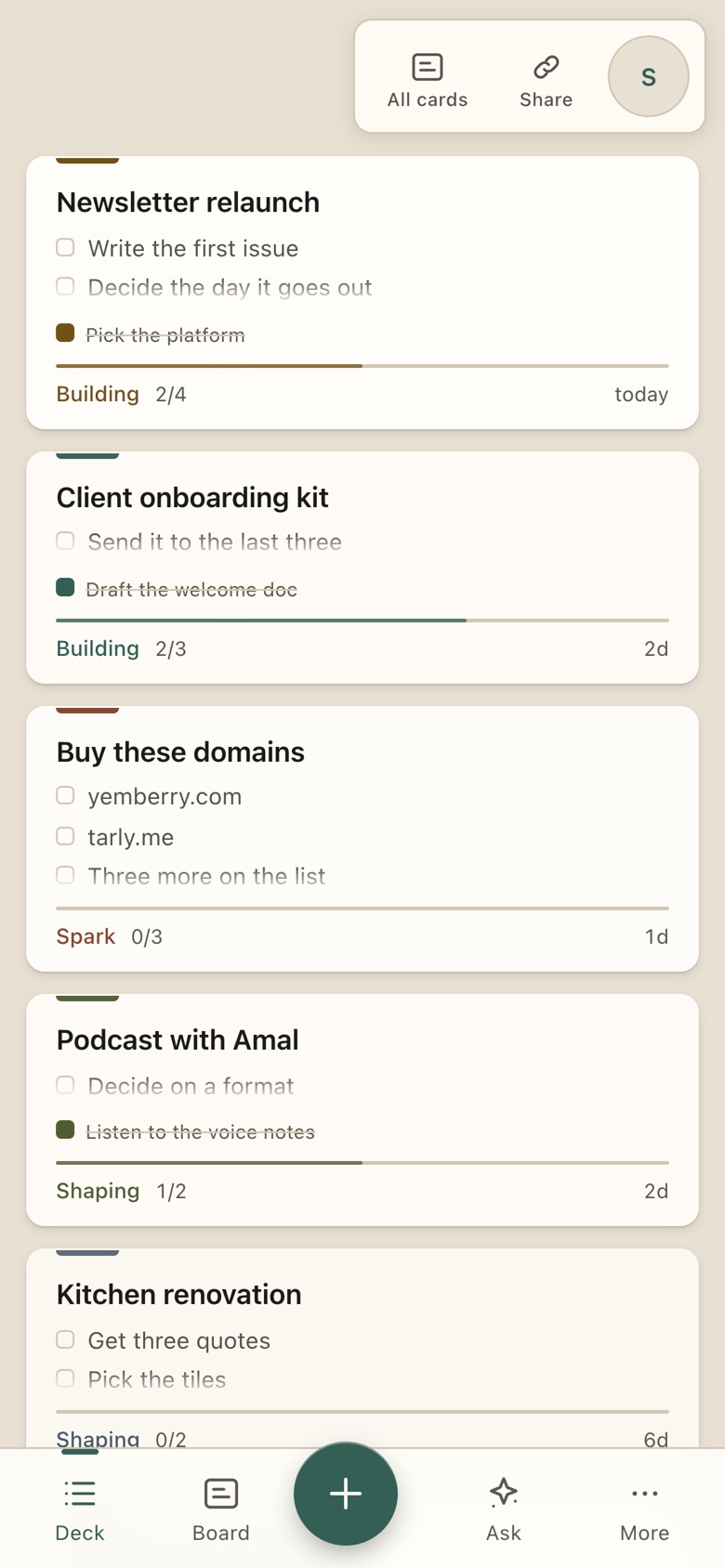Tick the yemberry.com checkbox
The image size is (725, 1568).
(x=65, y=795)
